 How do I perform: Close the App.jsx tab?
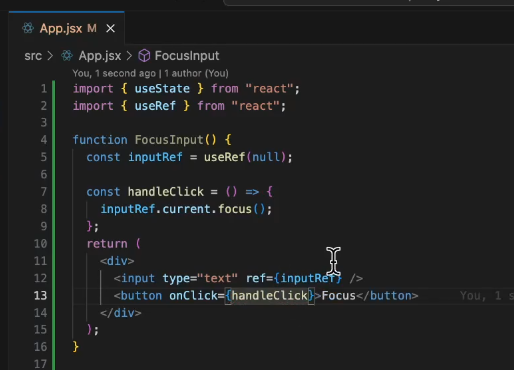tap(111, 29)
